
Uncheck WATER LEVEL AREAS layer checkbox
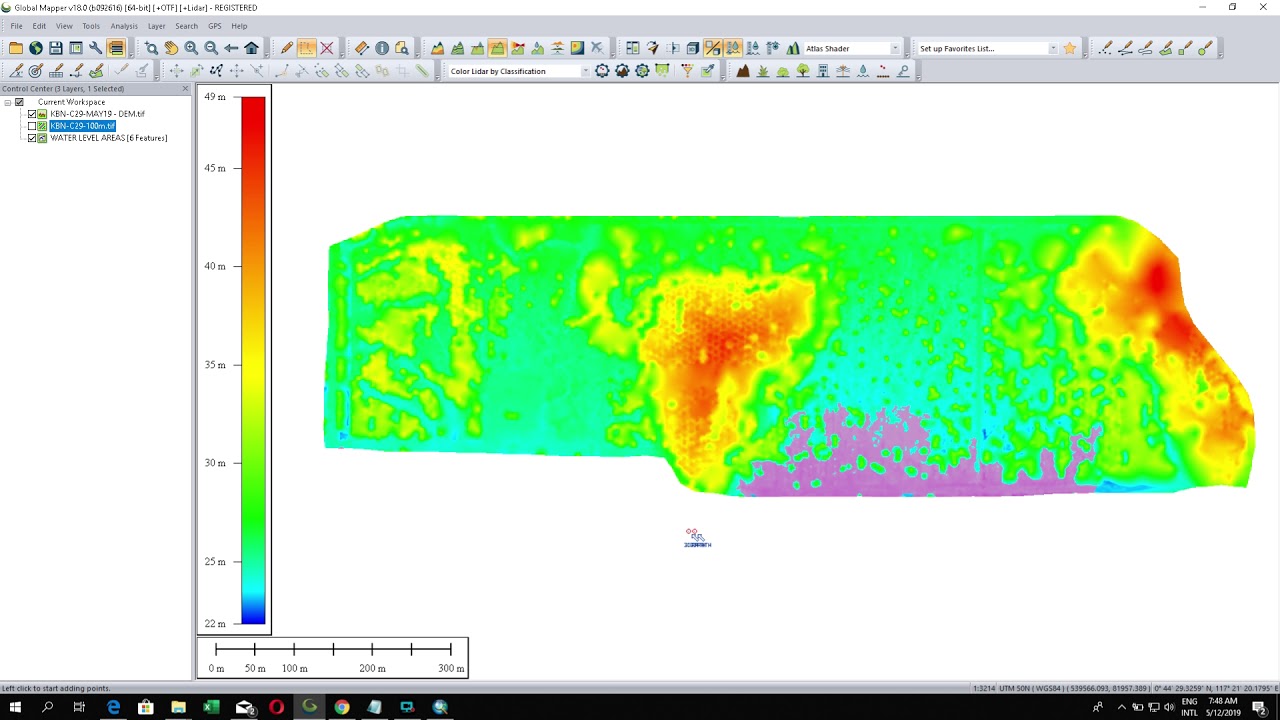(x=32, y=138)
